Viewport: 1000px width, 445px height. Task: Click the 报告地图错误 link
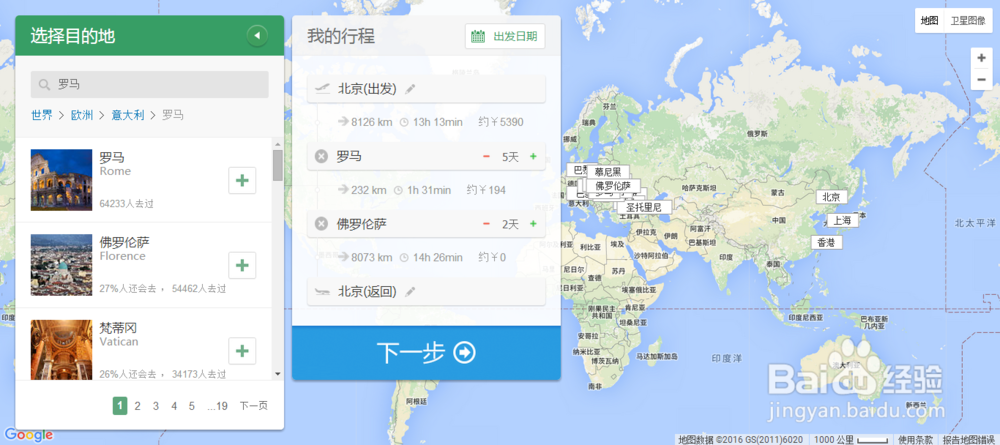click(967, 439)
